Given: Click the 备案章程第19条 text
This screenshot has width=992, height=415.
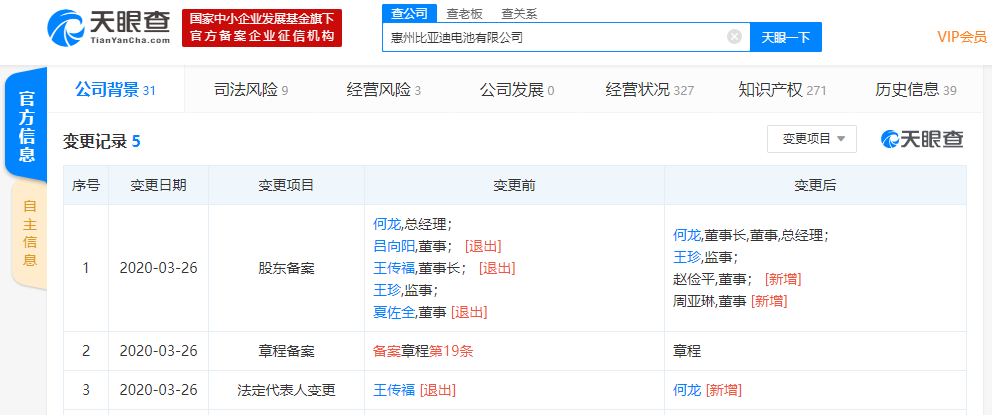Looking at the screenshot, I should [423, 351].
